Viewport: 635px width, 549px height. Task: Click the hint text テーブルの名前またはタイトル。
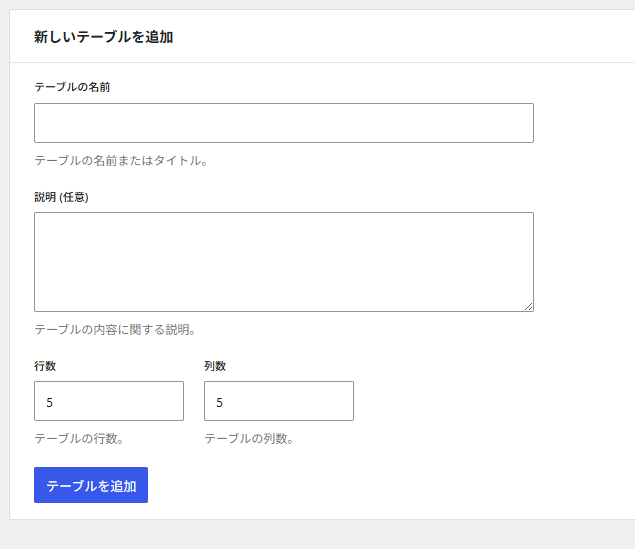coord(121,160)
